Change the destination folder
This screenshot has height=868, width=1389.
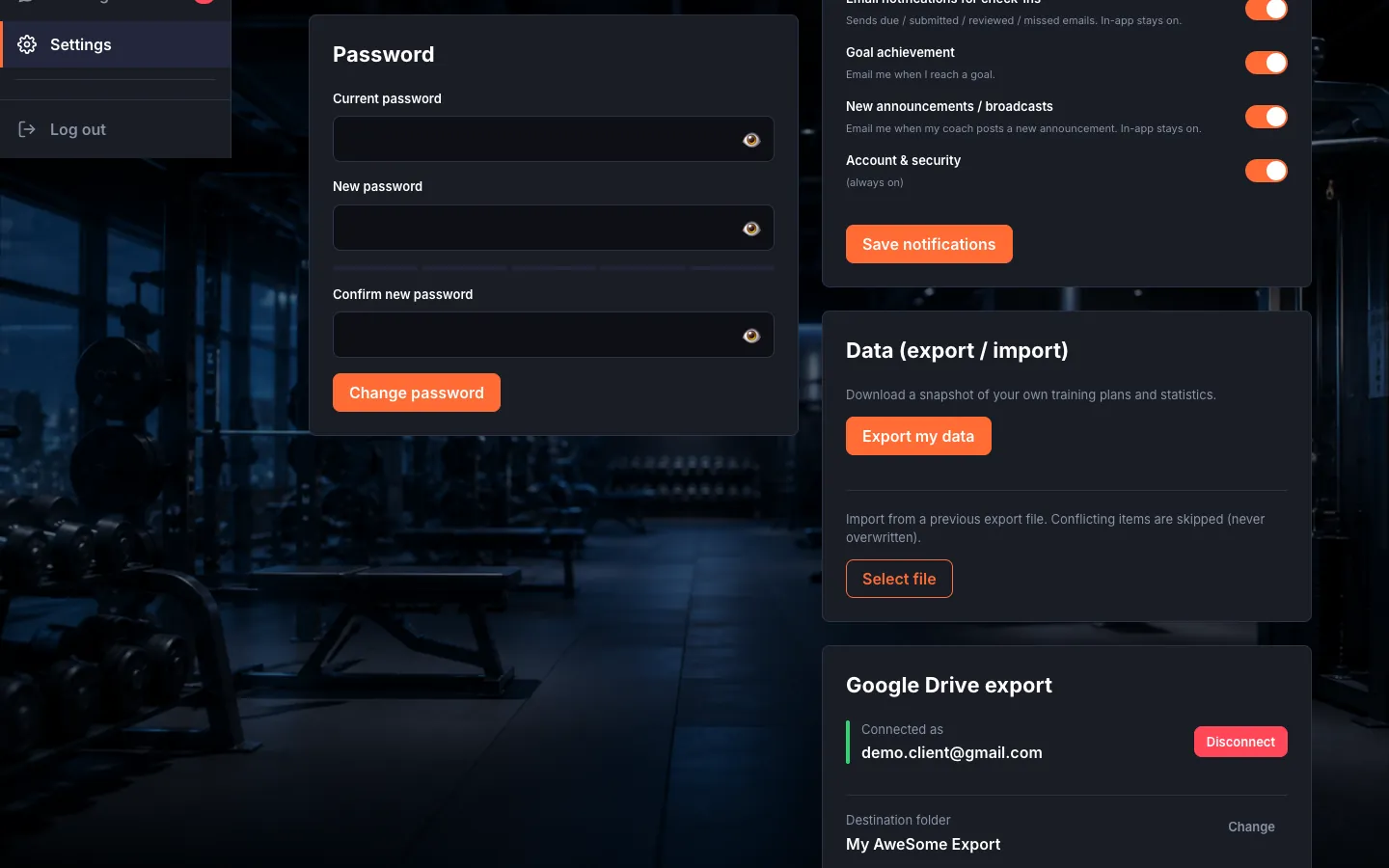pyautogui.click(x=1251, y=827)
